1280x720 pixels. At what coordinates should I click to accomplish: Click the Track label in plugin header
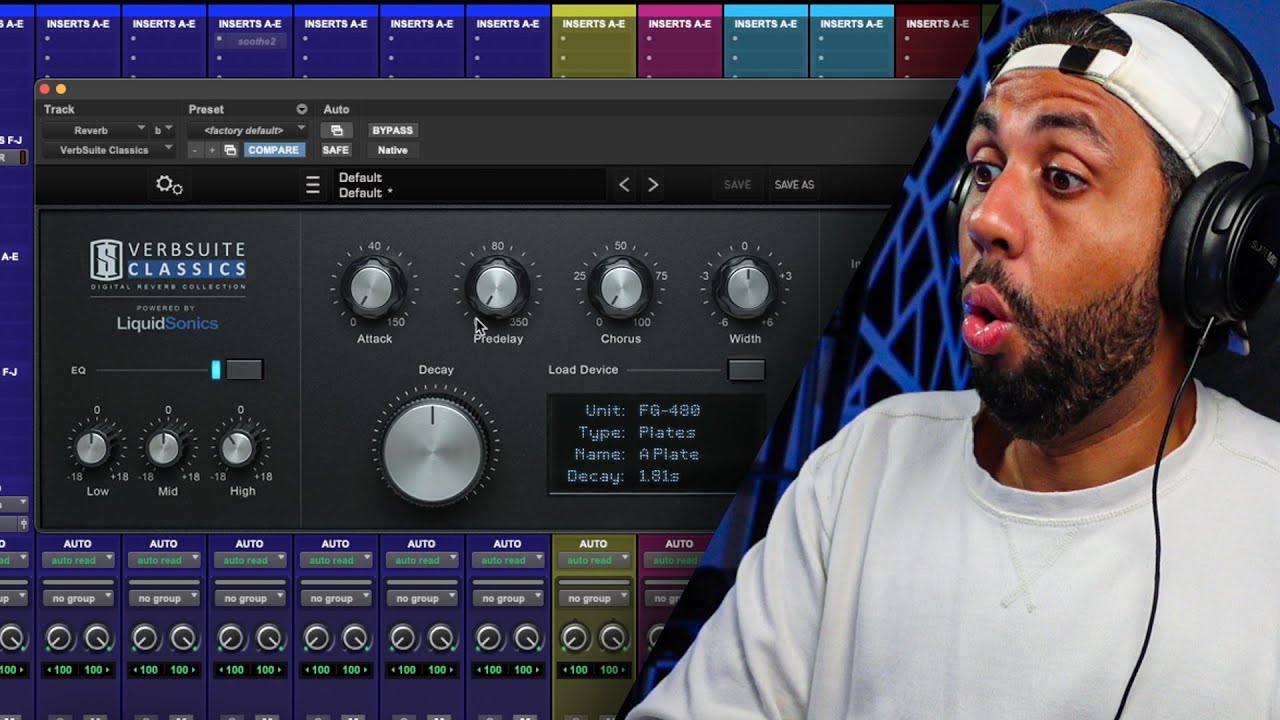59,109
